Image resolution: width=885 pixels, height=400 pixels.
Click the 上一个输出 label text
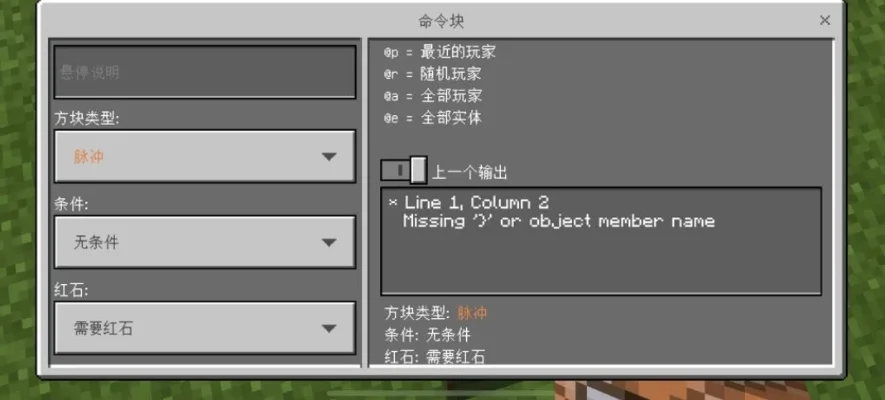470,173
